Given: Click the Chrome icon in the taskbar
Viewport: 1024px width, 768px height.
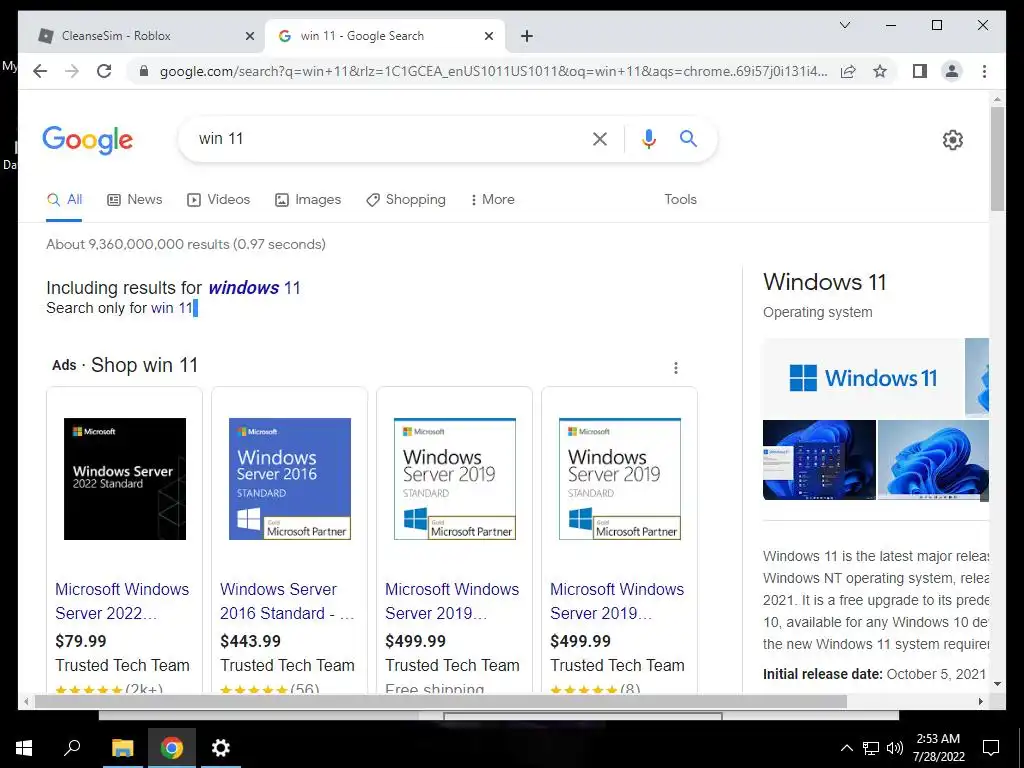Looking at the screenshot, I should (172, 748).
